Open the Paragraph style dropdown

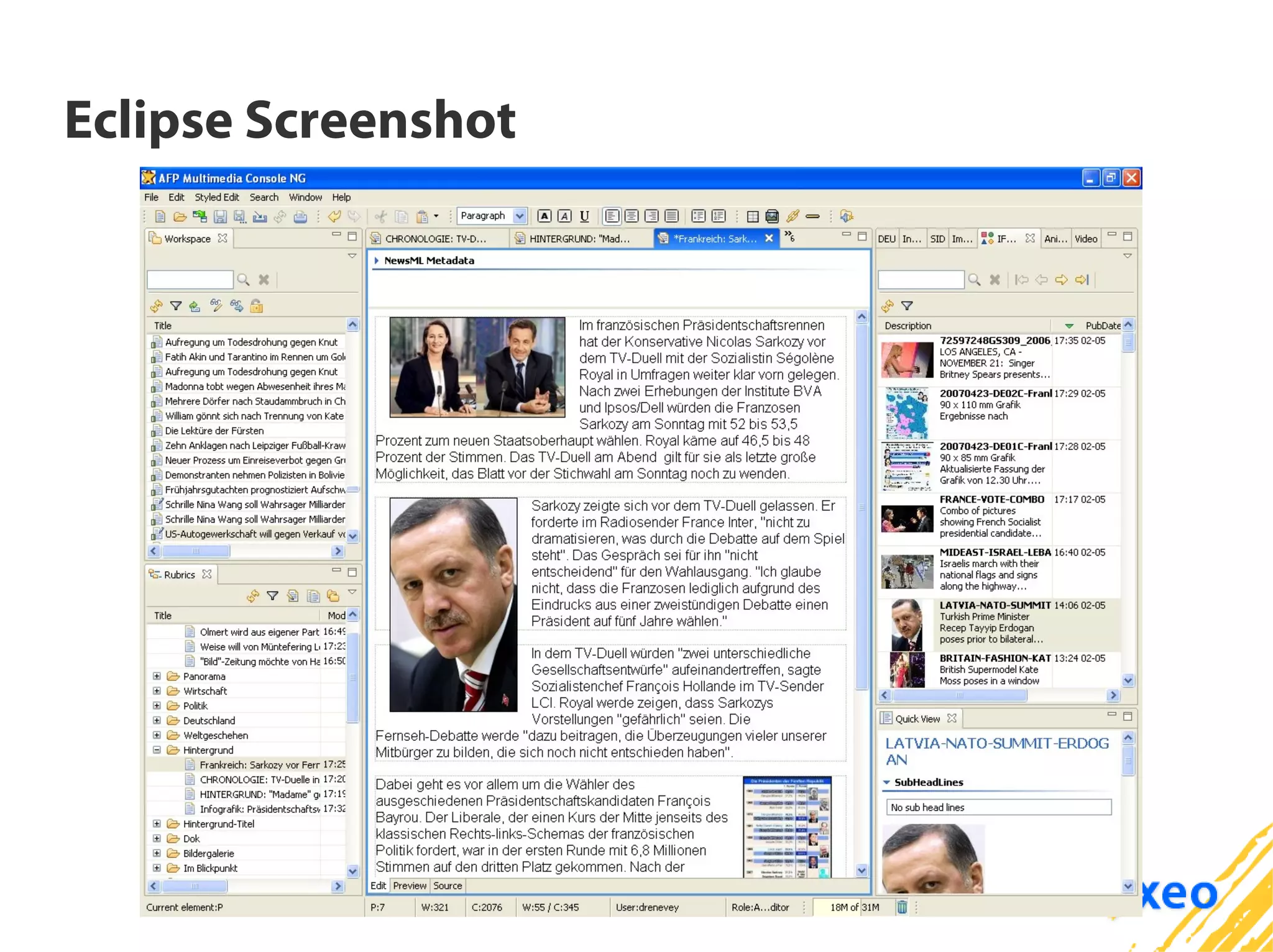(x=520, y=216)
